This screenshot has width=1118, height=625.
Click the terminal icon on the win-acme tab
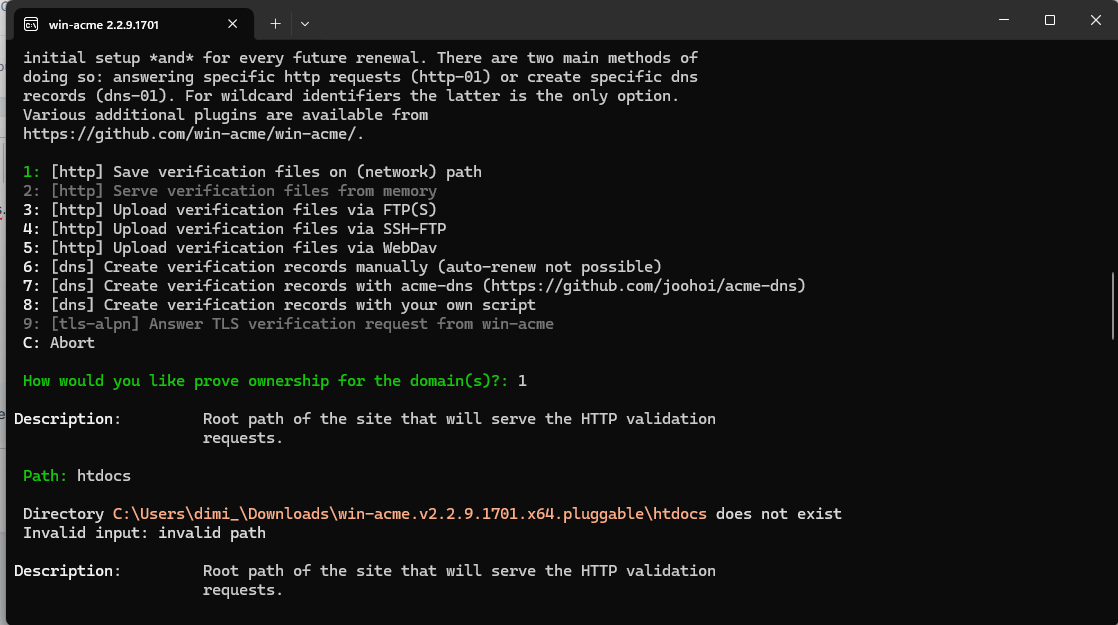(x=31, y=24)
